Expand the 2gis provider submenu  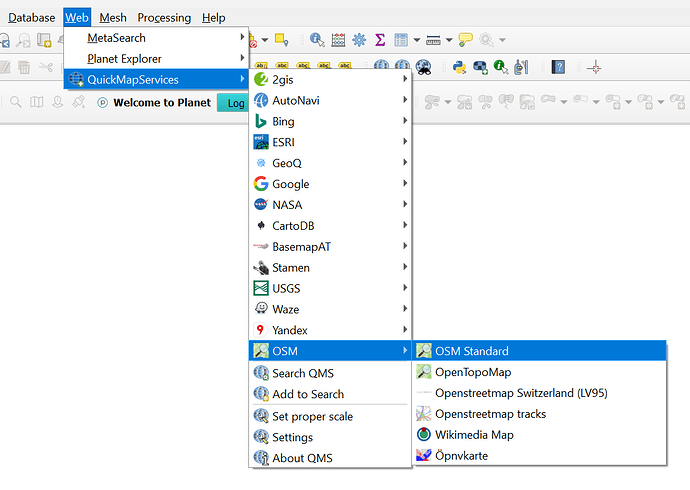tap(330, 80)
